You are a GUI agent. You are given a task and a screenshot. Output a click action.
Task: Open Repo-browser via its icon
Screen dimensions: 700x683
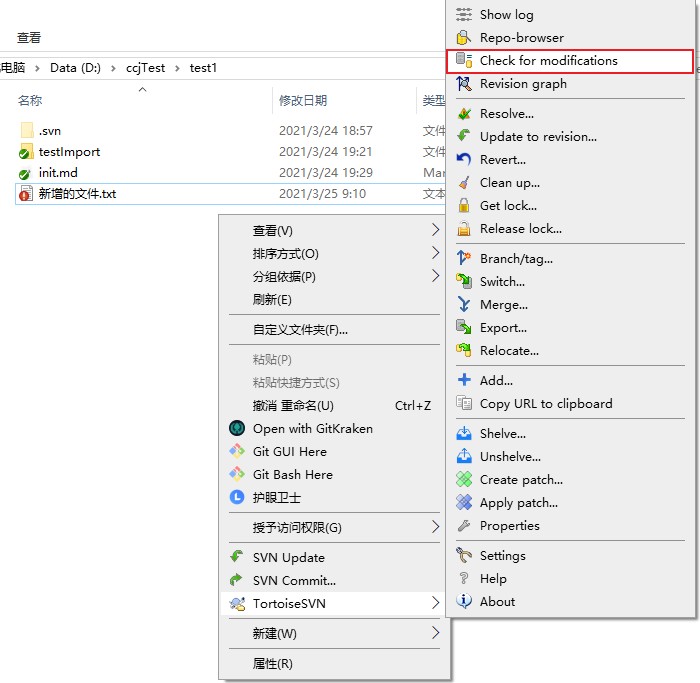tap(464, 38)
